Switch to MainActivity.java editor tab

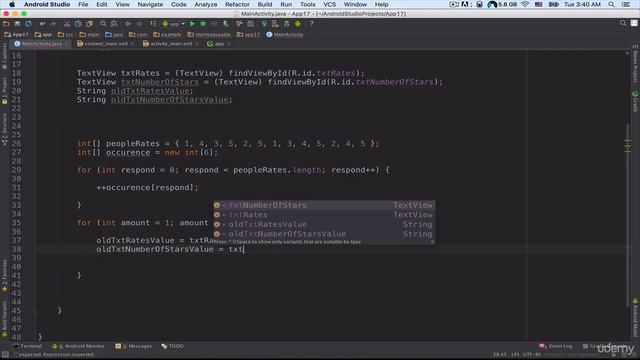tap(41, 44)
